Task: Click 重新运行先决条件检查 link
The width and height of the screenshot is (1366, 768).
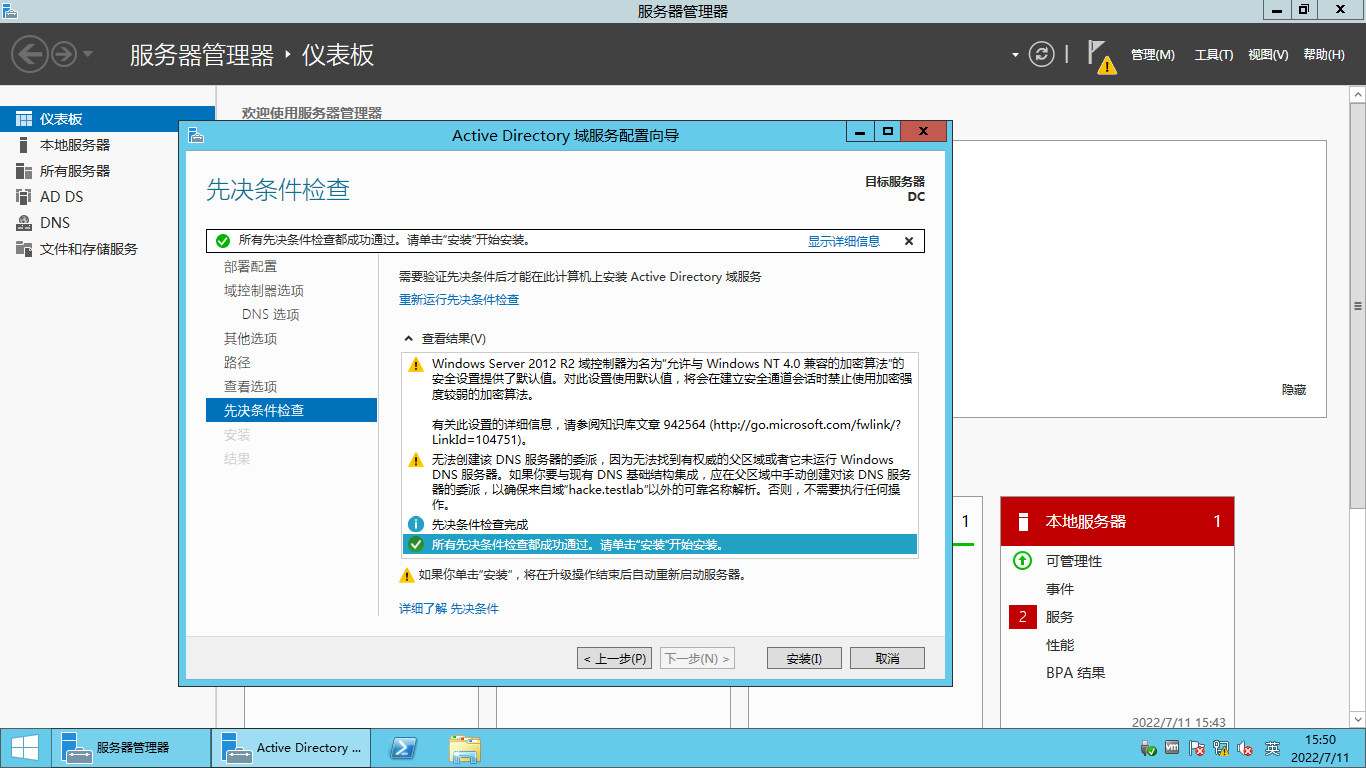Action: point(459,299)
